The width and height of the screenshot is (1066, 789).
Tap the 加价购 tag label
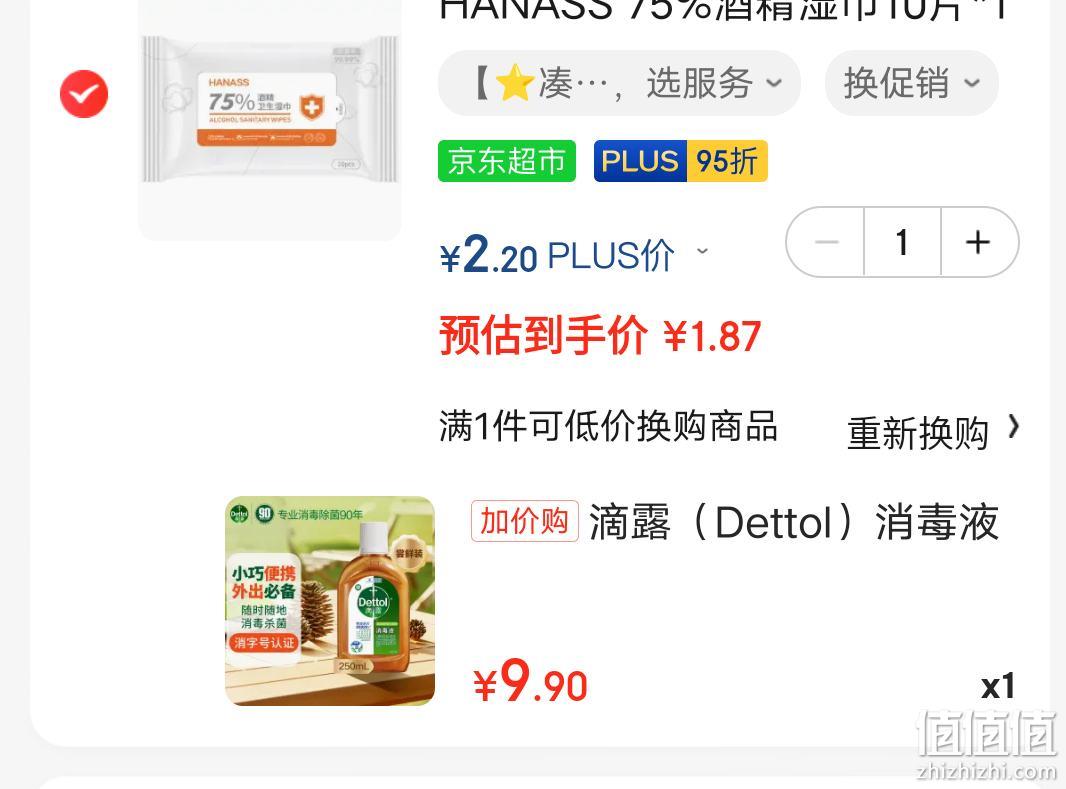pos(524,521)
